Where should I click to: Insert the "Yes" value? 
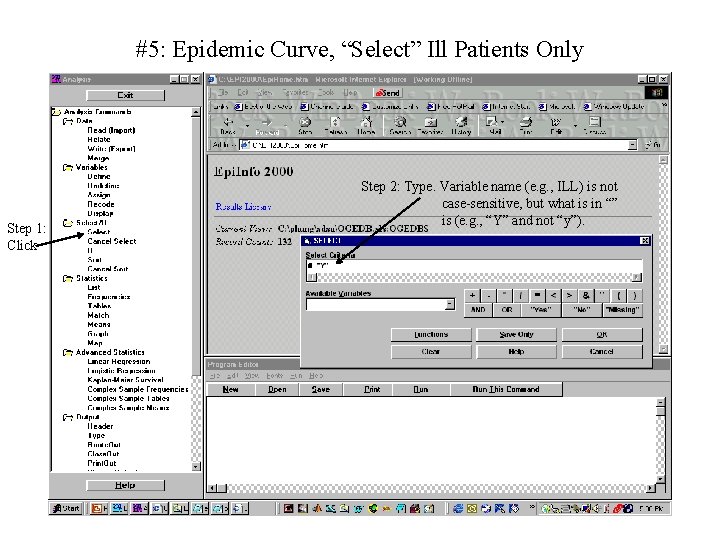(x=540, y=310)
